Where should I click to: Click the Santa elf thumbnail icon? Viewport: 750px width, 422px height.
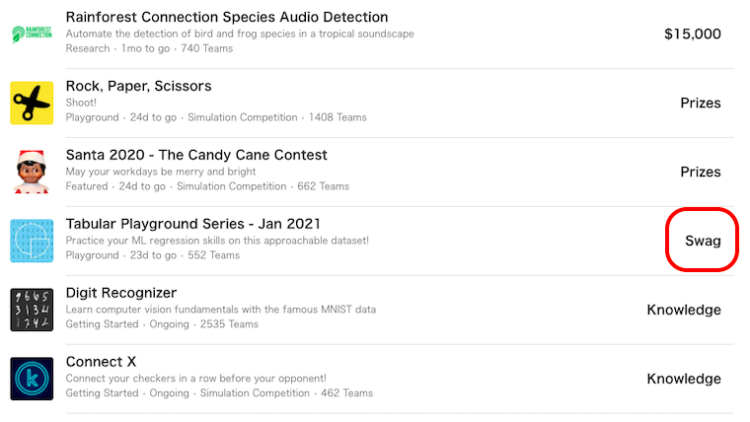point(32,172)
